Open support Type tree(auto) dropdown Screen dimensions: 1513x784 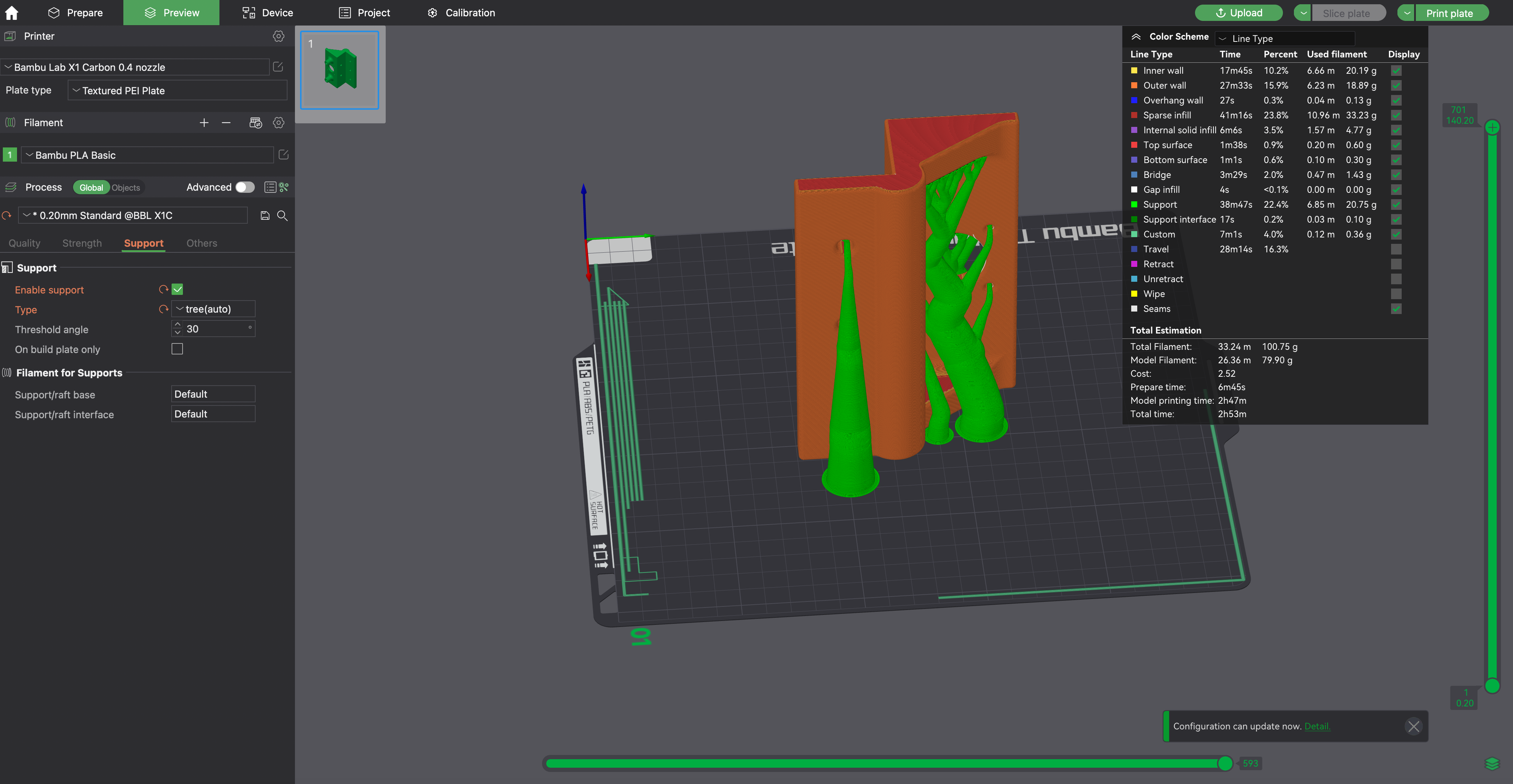pos(213,309)
